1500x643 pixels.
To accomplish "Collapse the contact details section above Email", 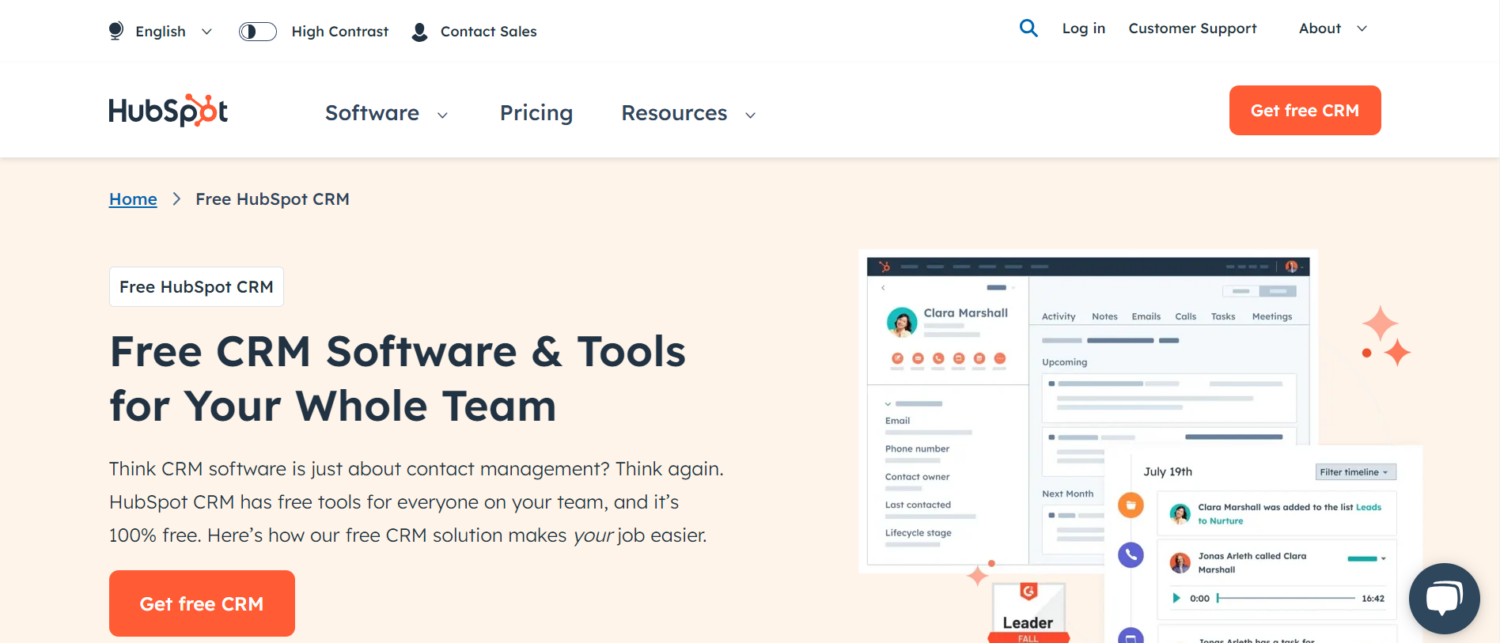I will [887, 403].
